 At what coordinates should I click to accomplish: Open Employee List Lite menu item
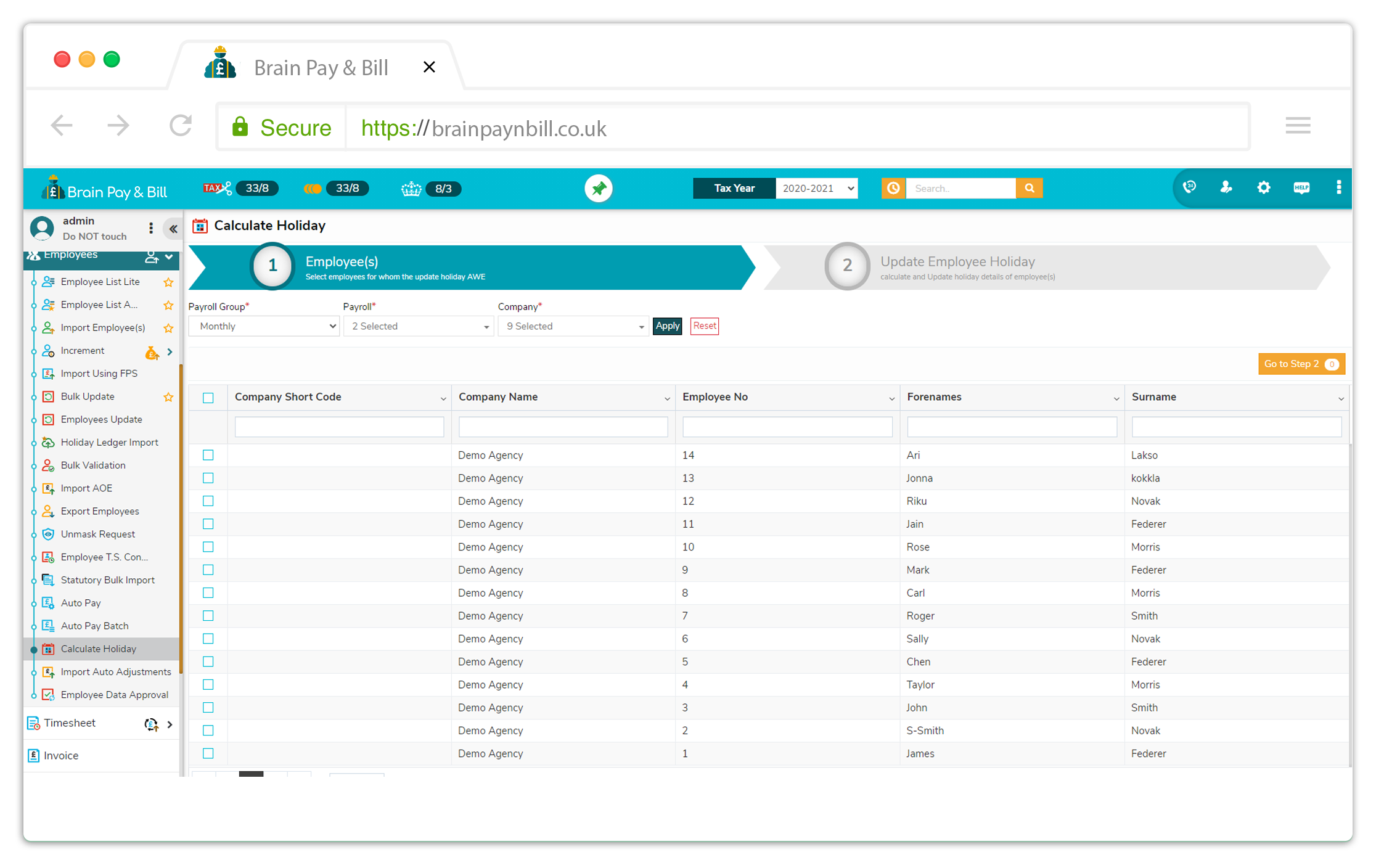(x=100, y=282)
